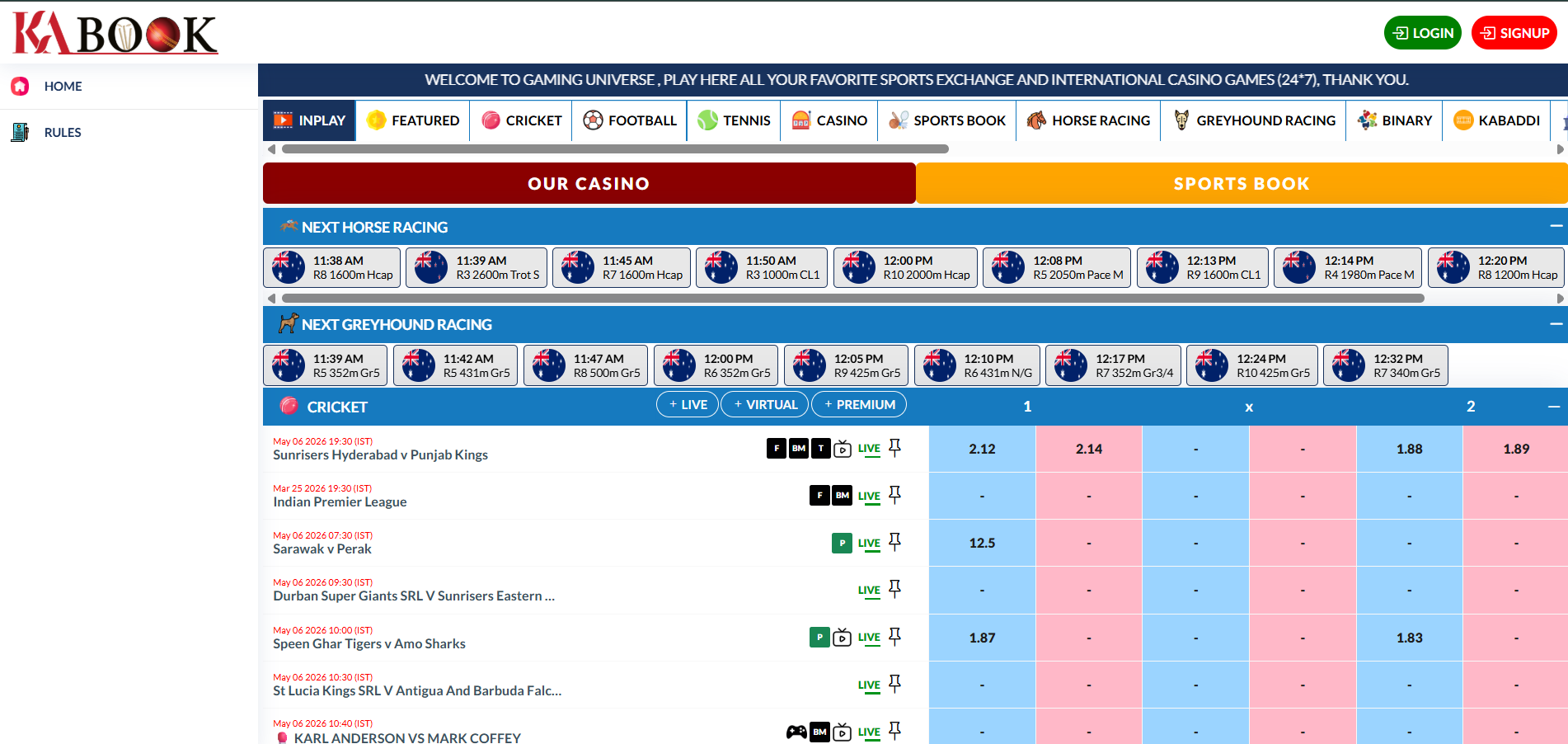Click LIVE label on Sarawak v Perak row

tap(869, 543)
